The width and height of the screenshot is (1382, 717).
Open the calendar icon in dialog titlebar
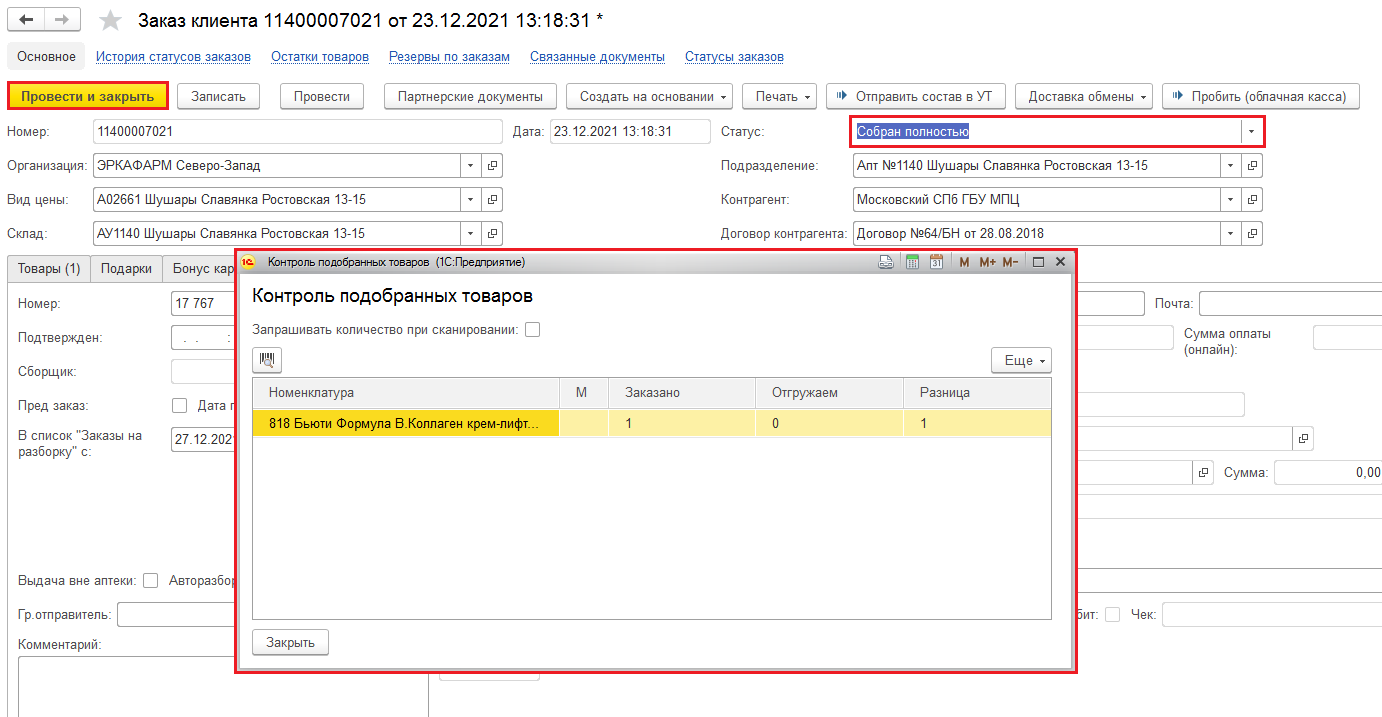[936, 262]
